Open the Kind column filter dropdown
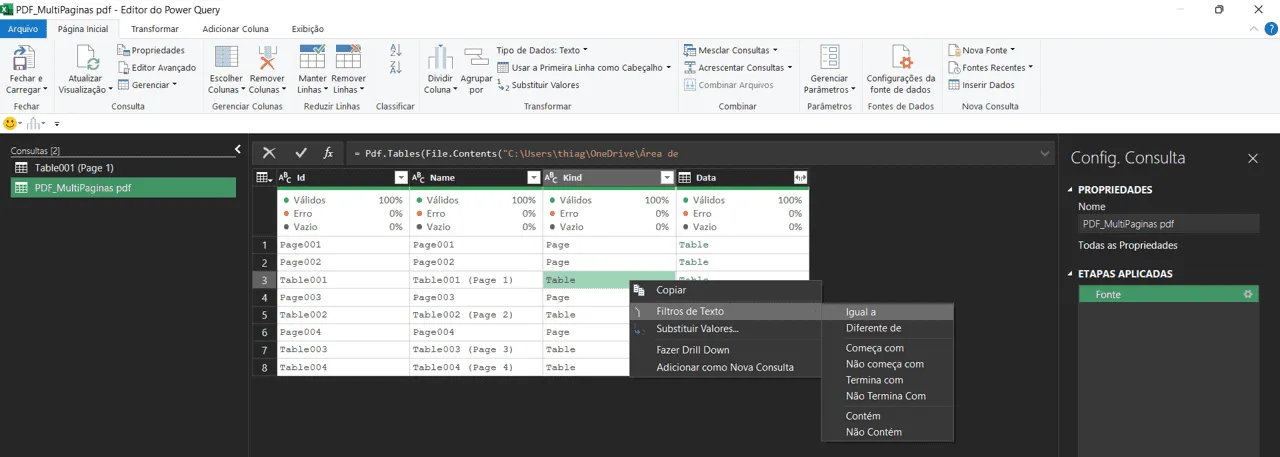 coord(667,177)
